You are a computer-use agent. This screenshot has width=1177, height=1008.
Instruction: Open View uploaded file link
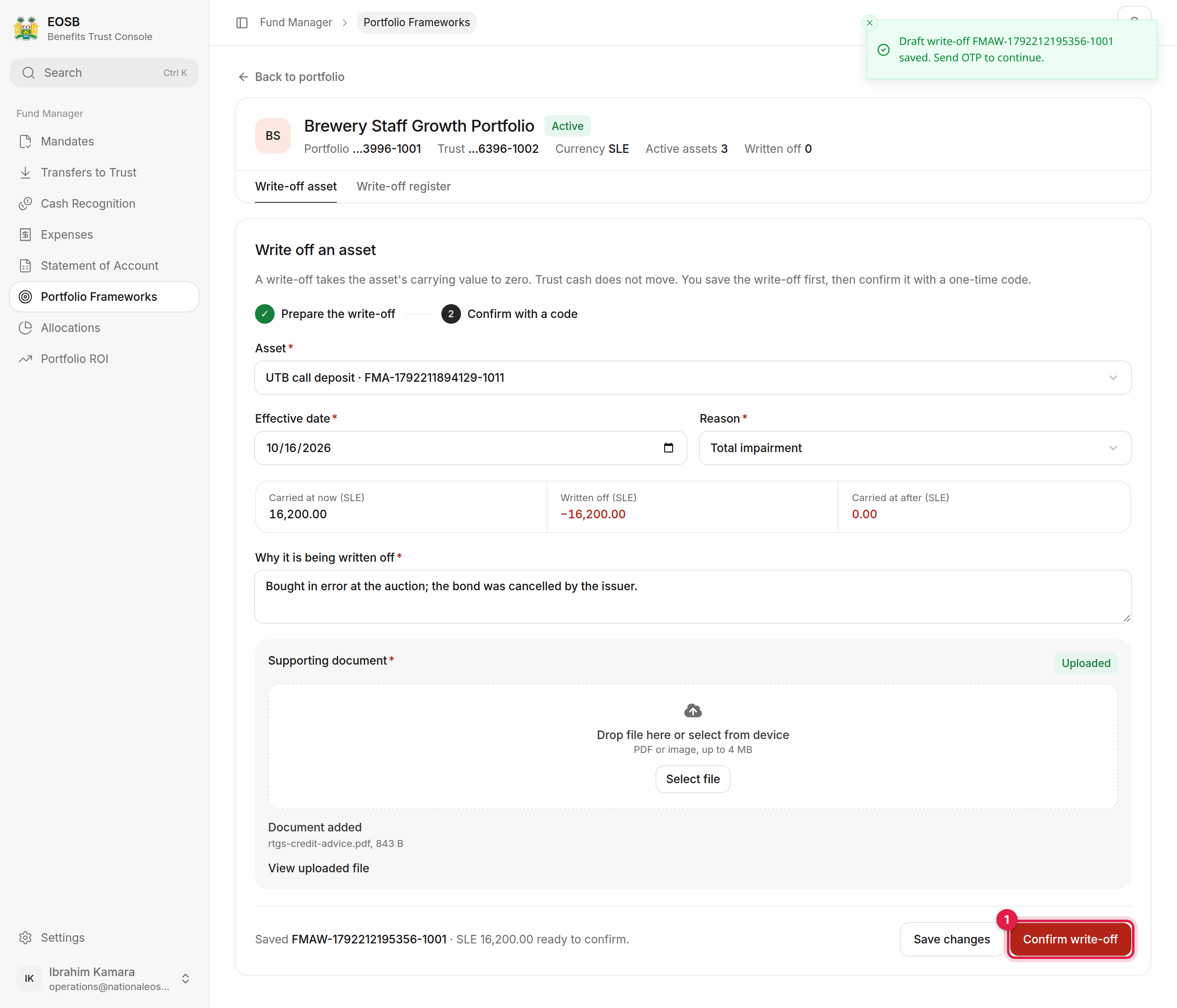[x=319, y=868]
